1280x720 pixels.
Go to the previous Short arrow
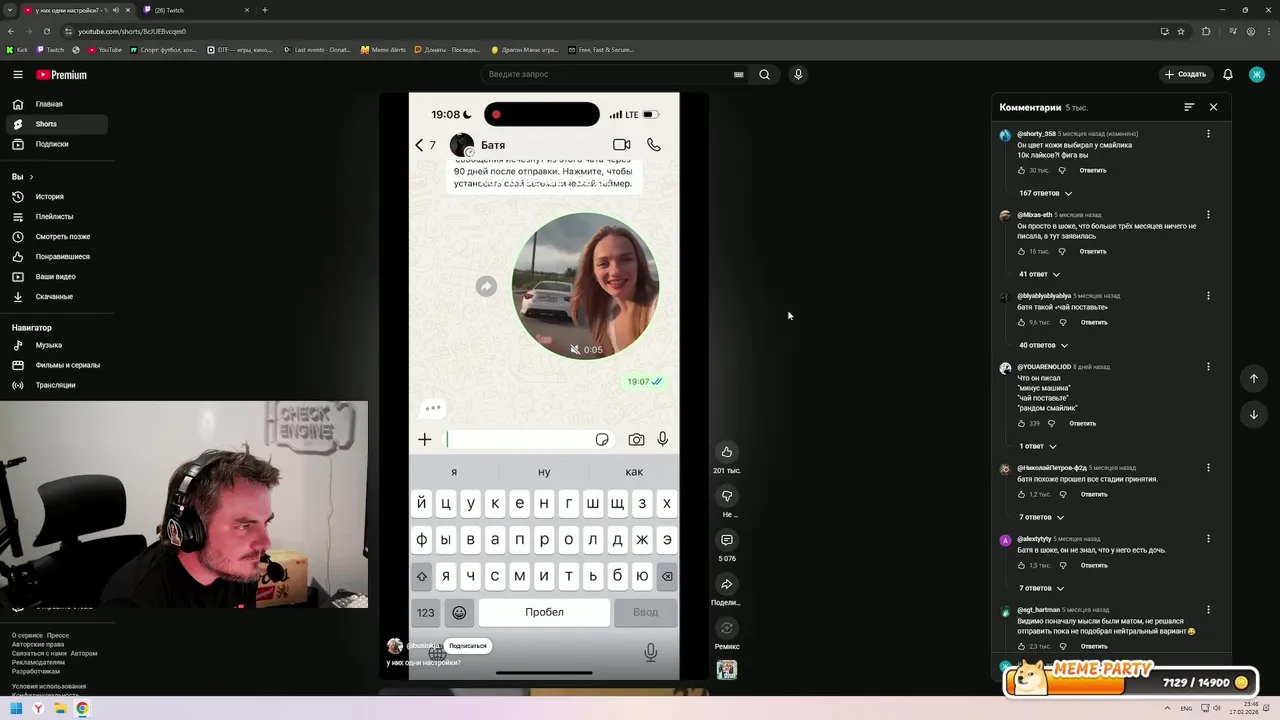[x=1254, y=378]
